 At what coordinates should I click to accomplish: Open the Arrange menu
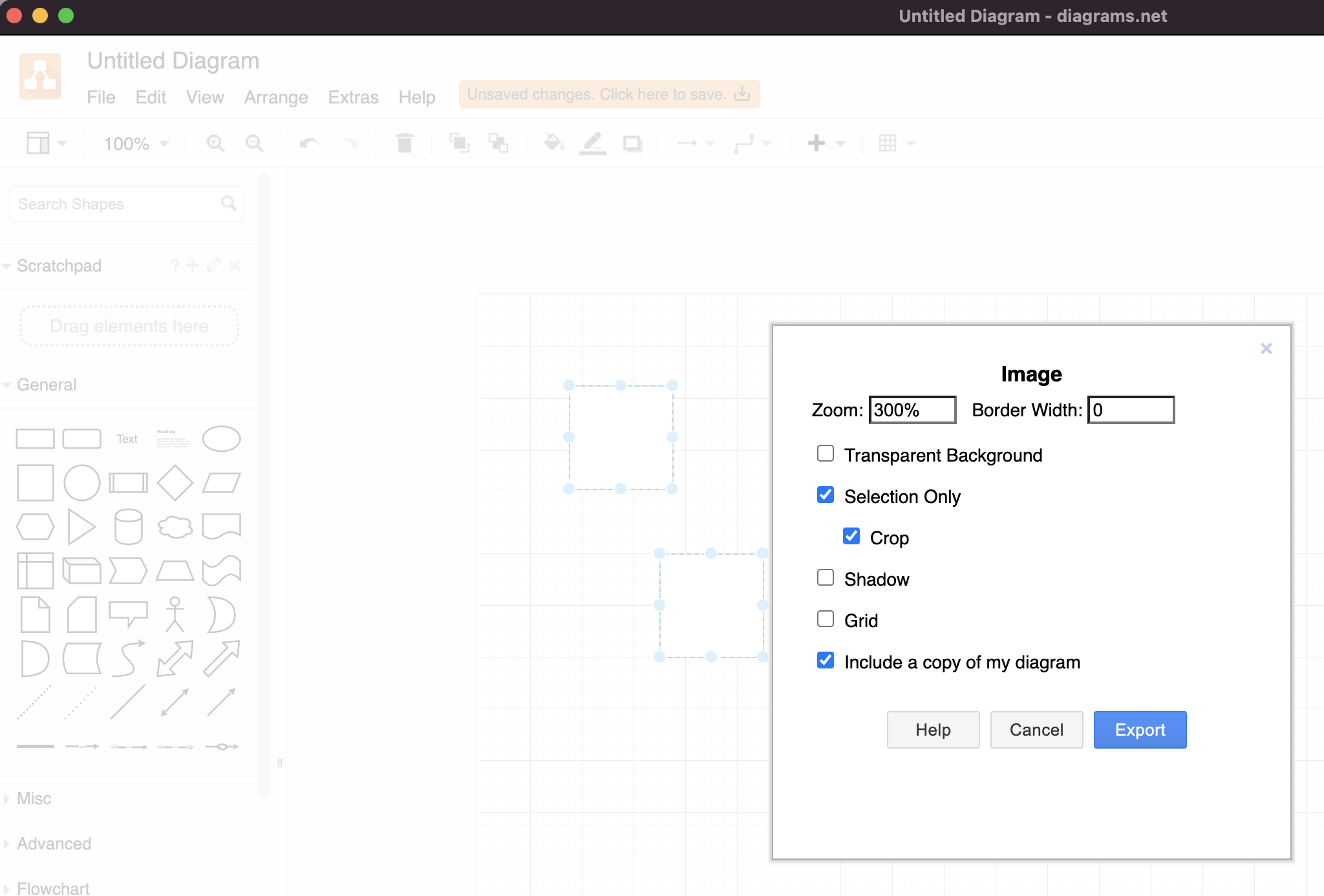(276, 97)
